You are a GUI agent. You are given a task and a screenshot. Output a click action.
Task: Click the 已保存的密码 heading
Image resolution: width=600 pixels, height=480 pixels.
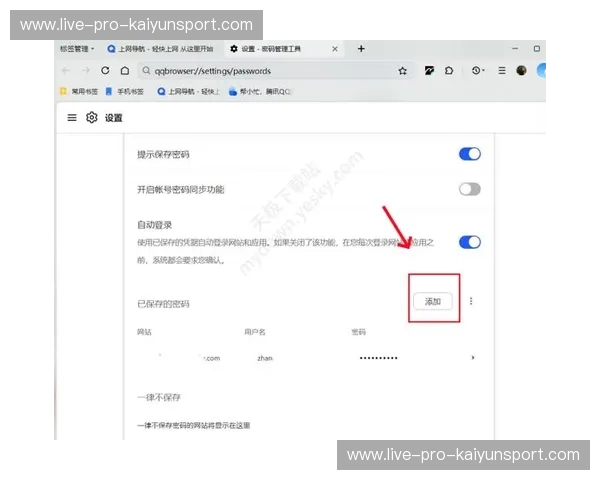point(163,304)
